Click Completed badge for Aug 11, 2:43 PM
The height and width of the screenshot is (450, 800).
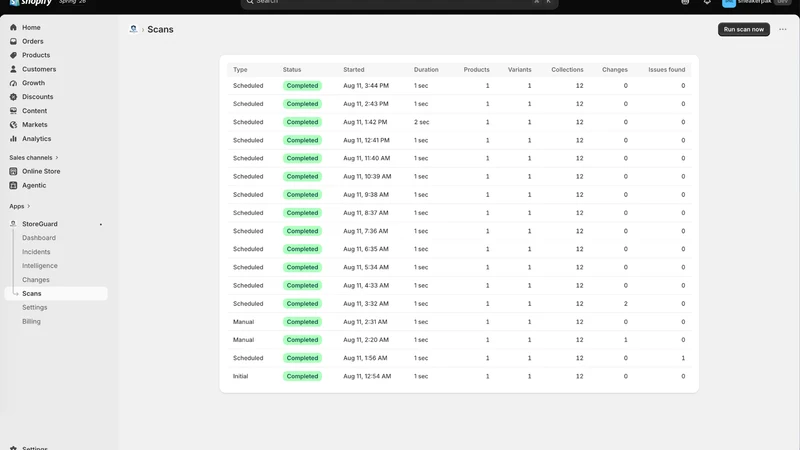(302, 104)
